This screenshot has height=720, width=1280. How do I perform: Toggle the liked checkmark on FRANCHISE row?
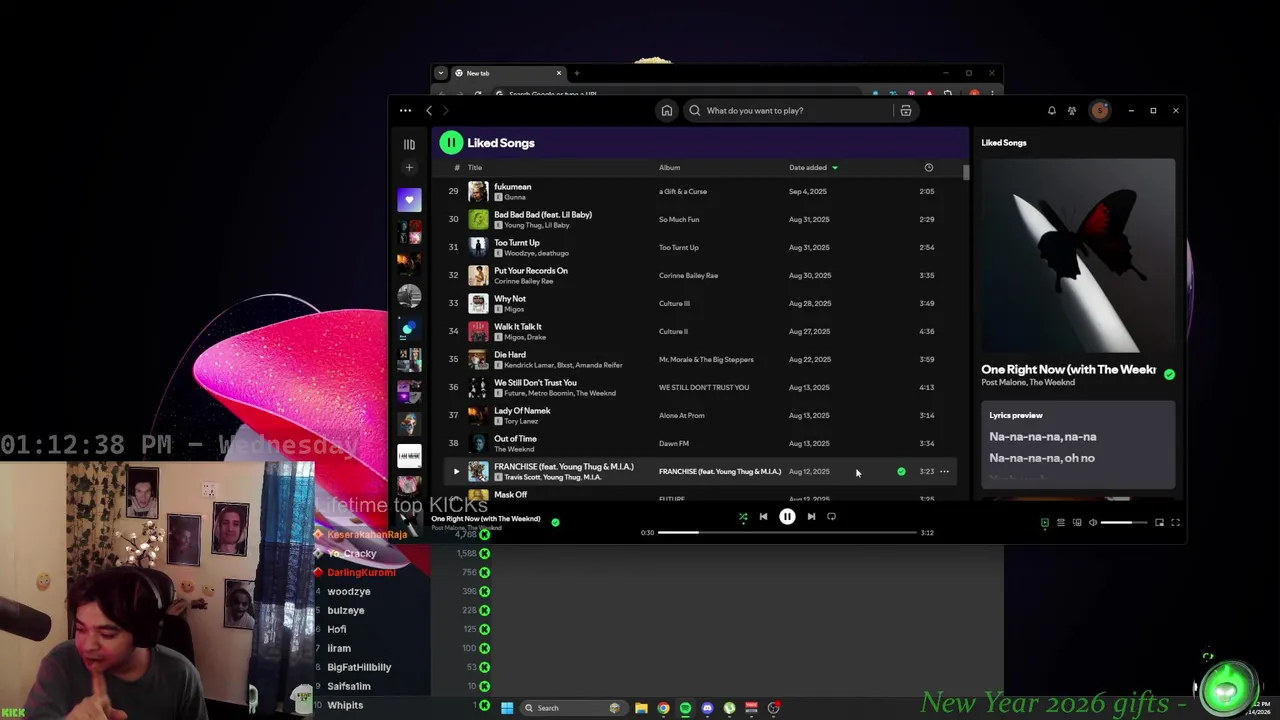[x=901, y=471]
